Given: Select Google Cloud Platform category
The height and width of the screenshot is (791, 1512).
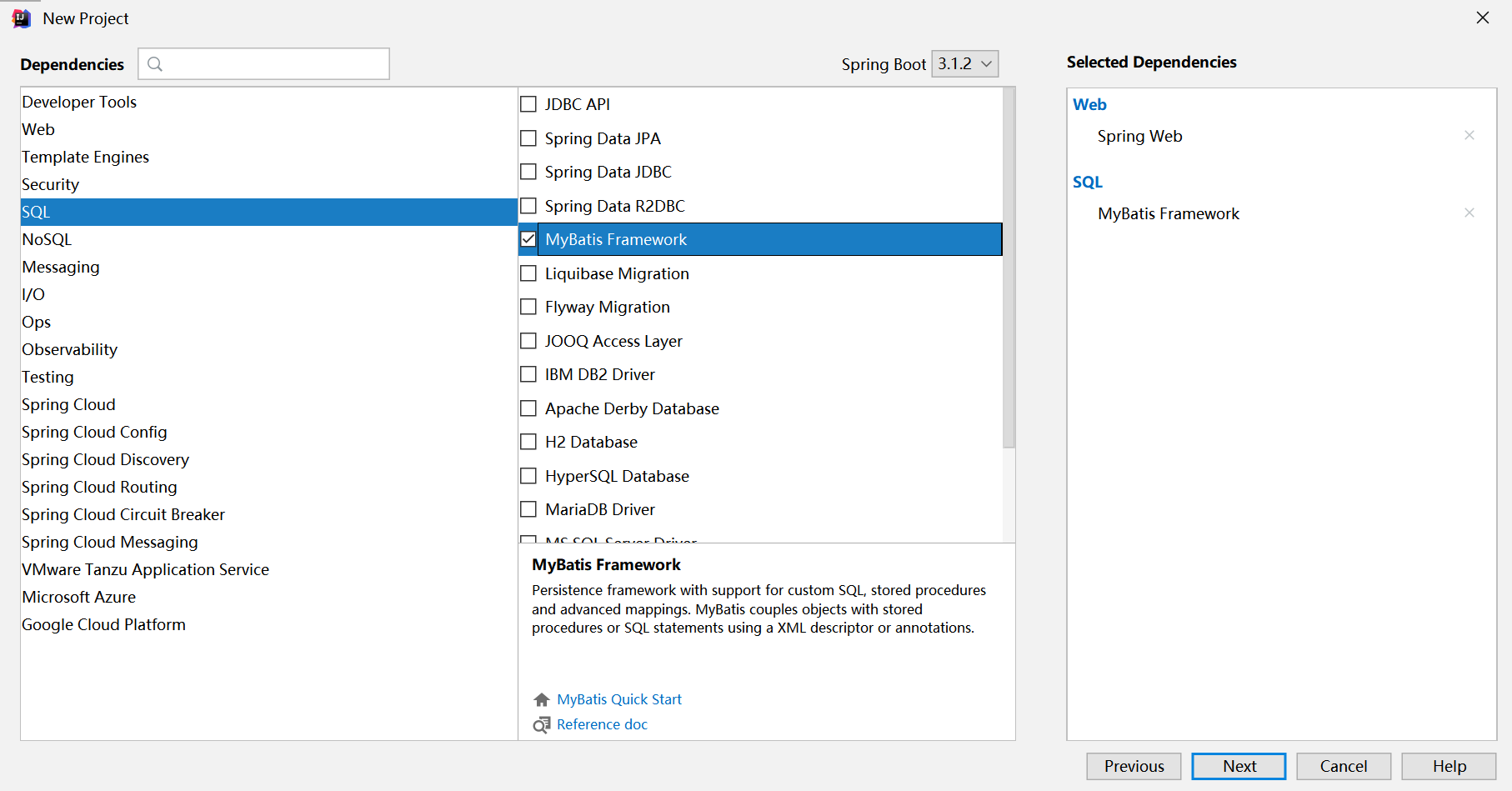Looking at the screenshot, I should [x=268, y=624].
